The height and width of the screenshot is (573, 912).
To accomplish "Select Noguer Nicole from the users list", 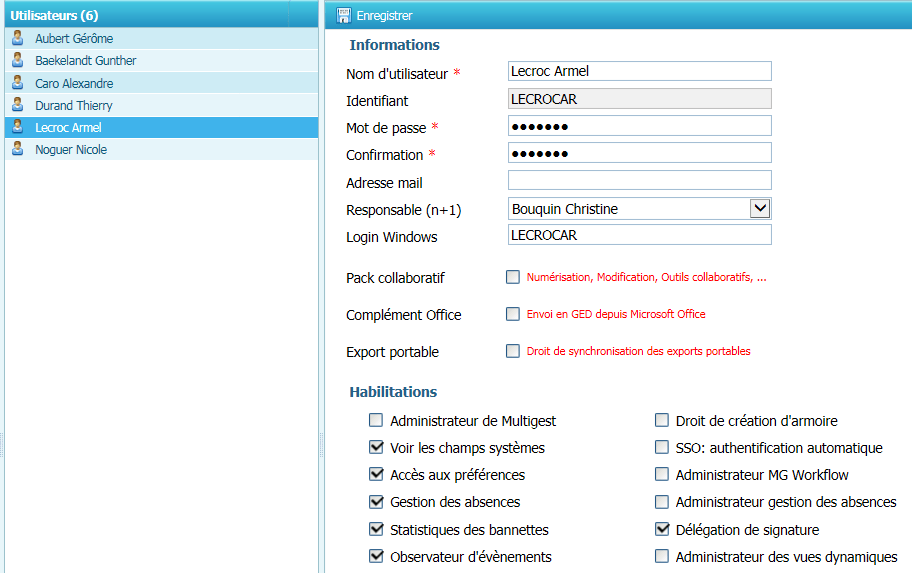I will click(71, 149).
